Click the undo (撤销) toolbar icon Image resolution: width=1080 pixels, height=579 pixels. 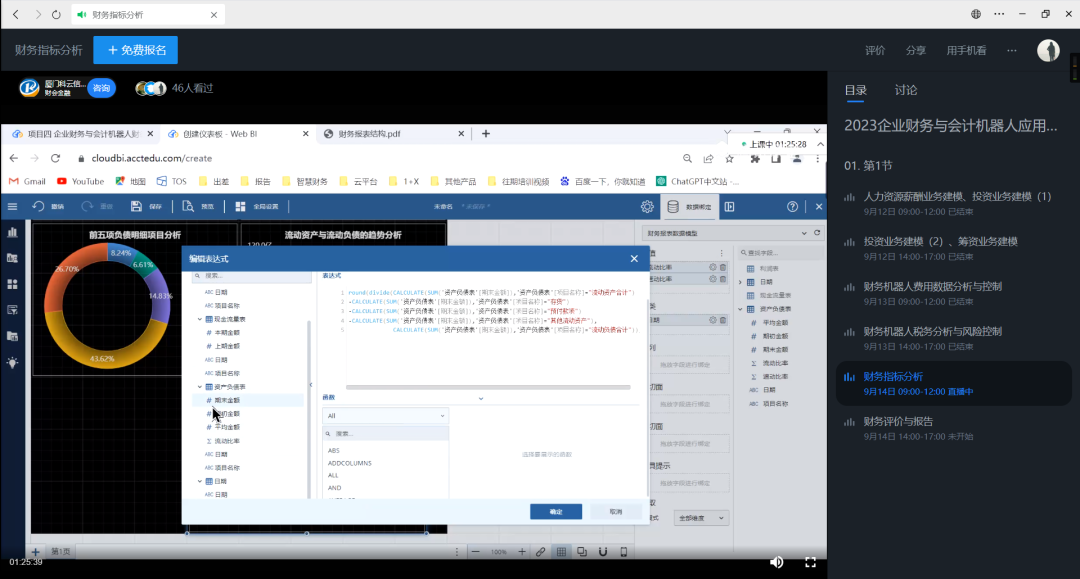[39, 207]
